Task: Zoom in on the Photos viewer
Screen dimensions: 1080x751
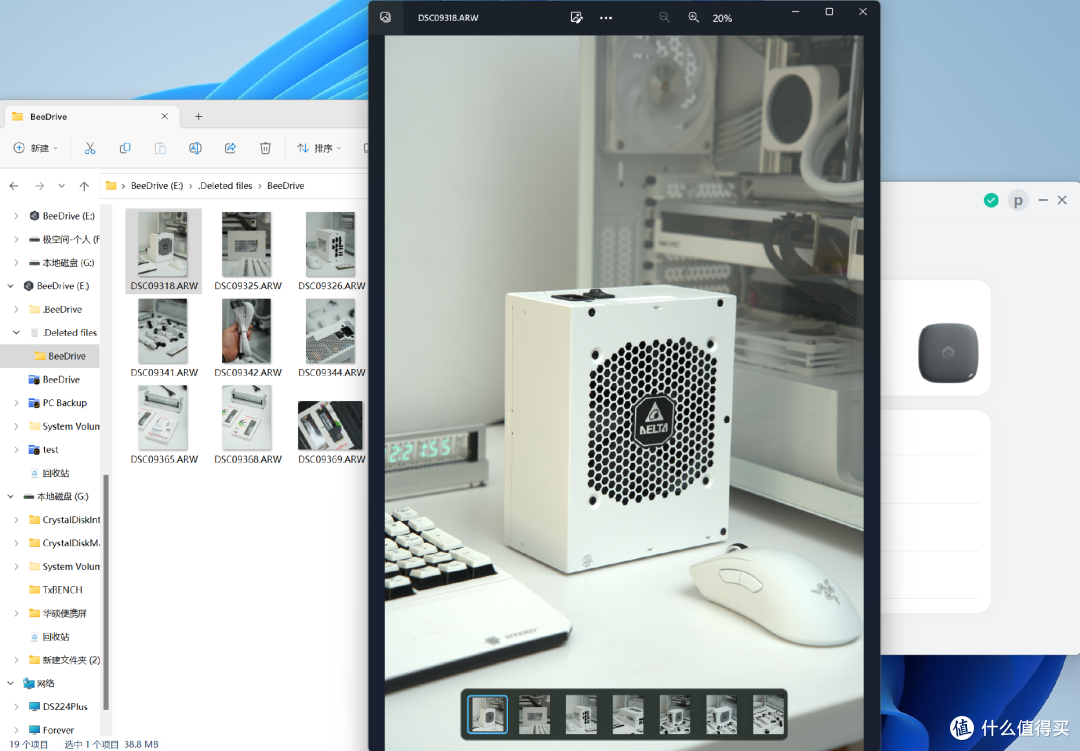Action: (694, 17)
